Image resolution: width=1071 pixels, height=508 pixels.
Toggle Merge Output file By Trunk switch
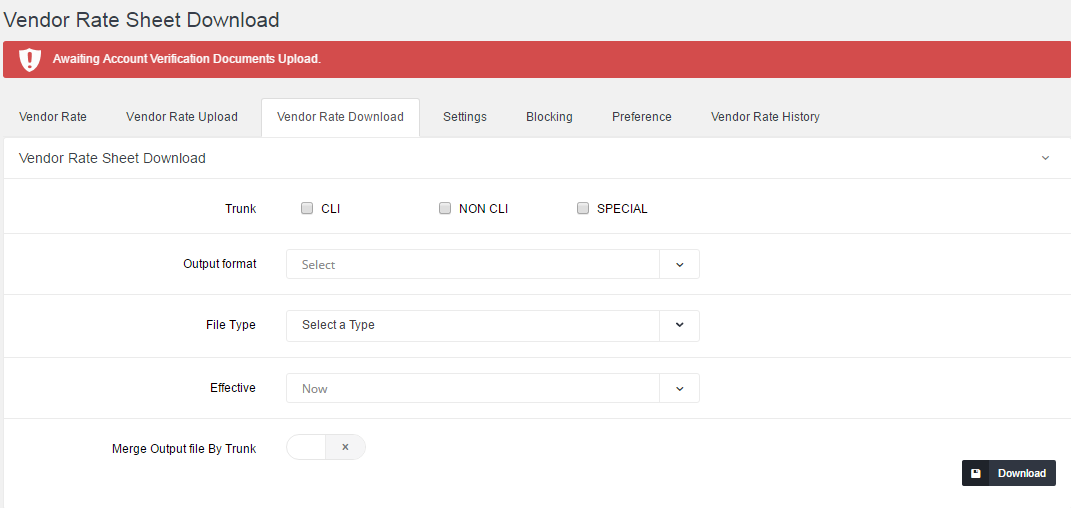(326, 447)
